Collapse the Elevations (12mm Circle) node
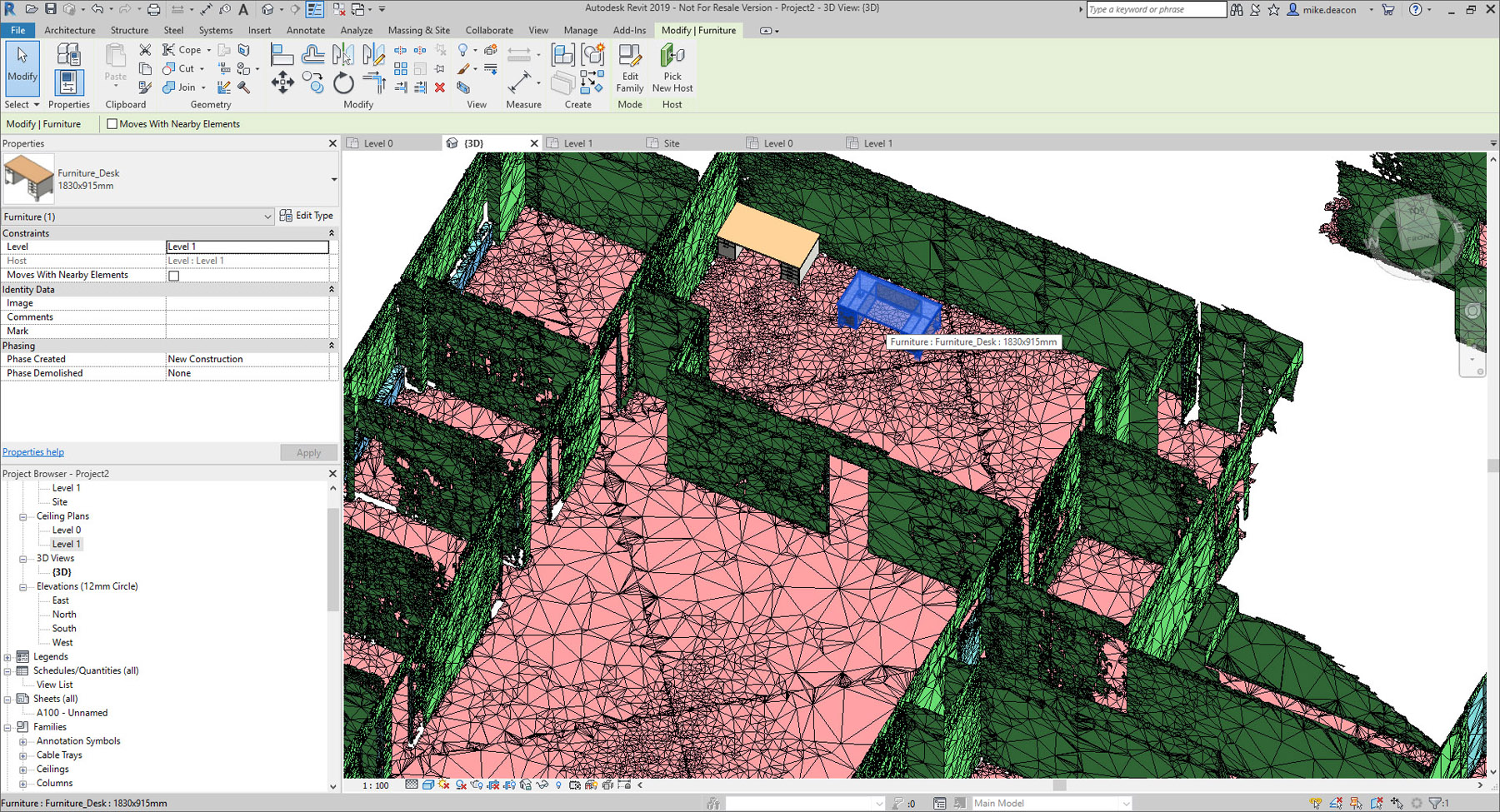Screen dimensions: 1500x812 click(23, 586)
